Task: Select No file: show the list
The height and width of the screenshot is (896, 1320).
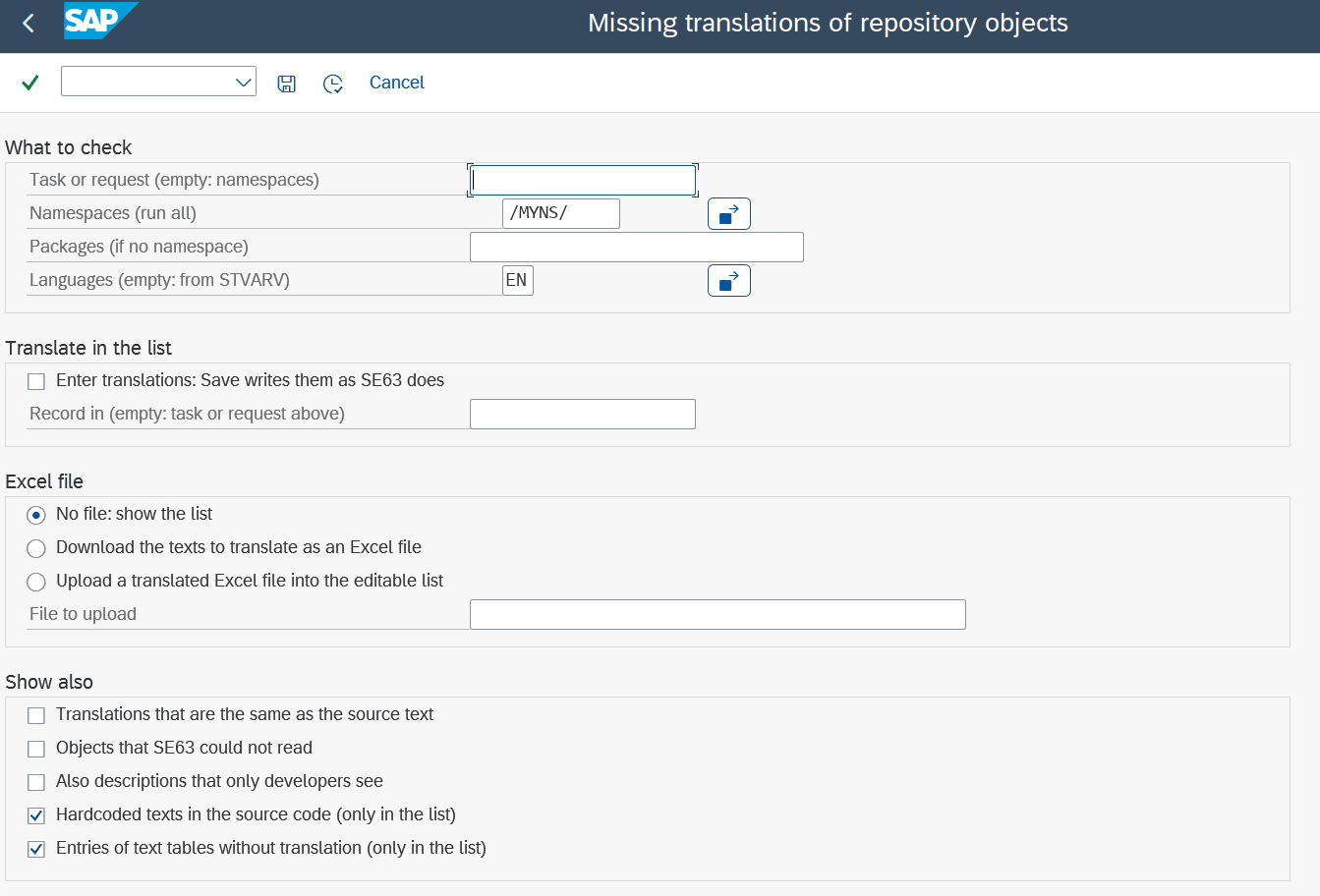Action: [x=36, y=515]
